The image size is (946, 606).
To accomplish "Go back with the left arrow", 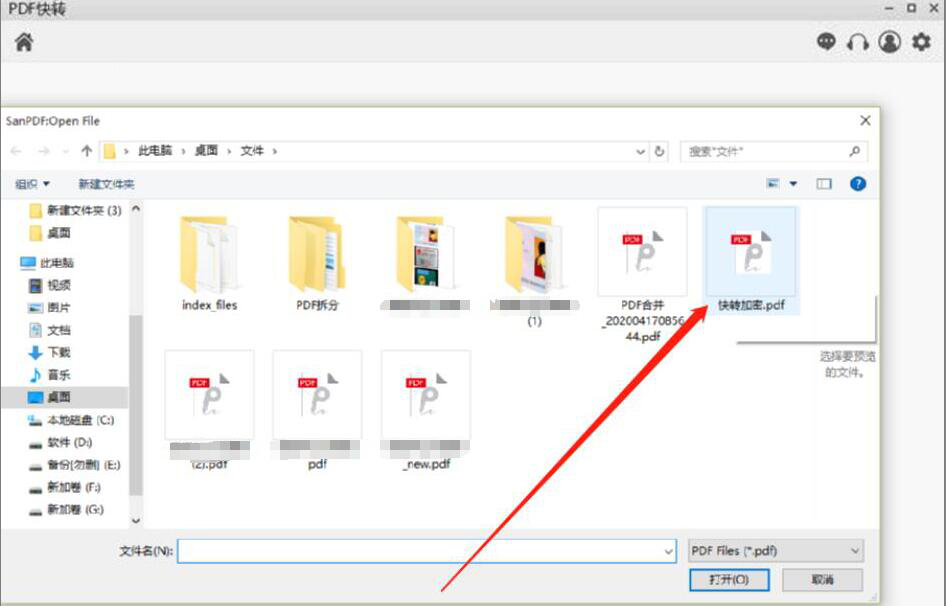I will click(x=16, y=151).
